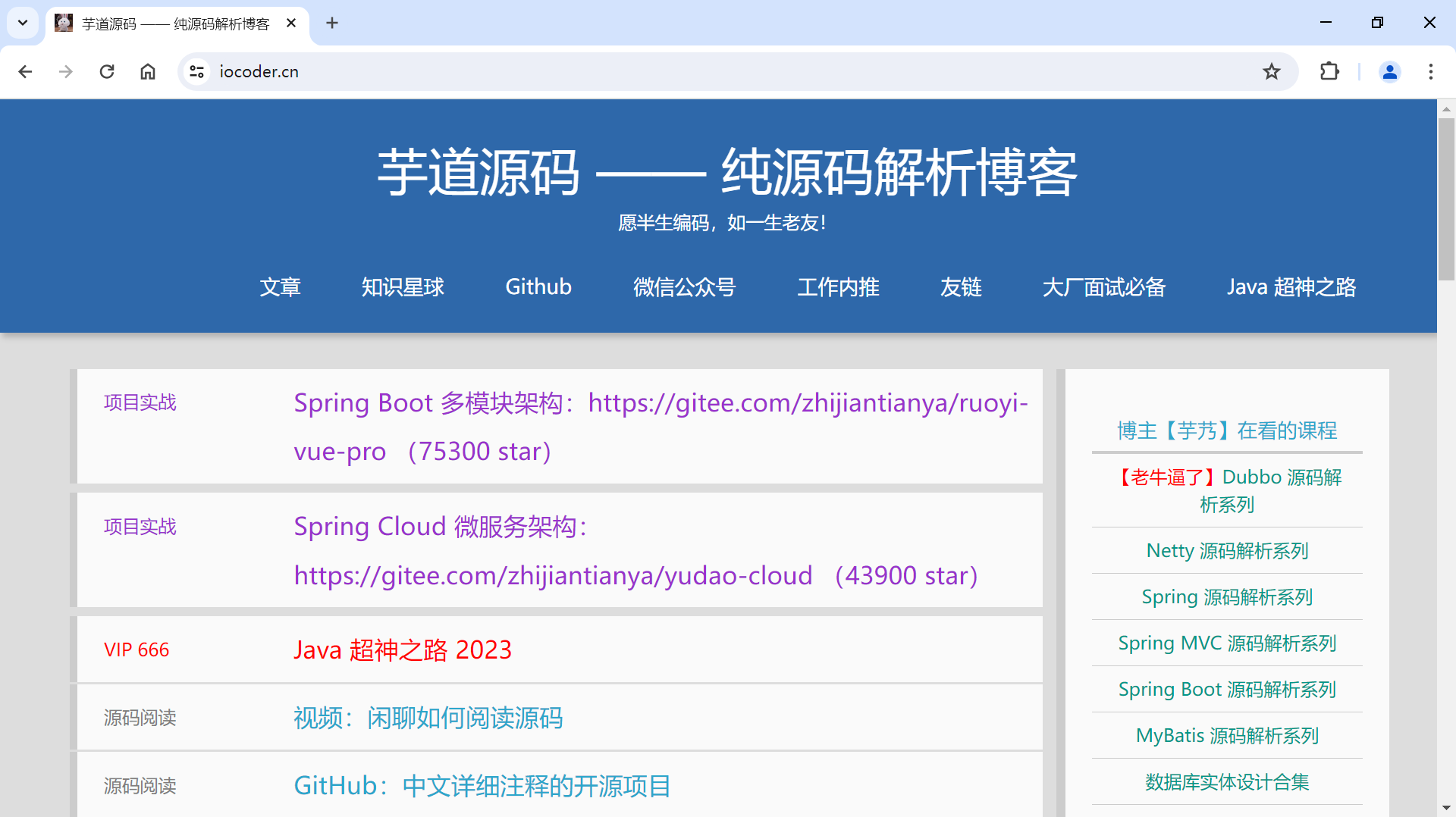The width and height of the screenshot is (1456, 817).
Task: Open Spring 源码解析系列 sidebar link
Action: tap(1227, 597)
